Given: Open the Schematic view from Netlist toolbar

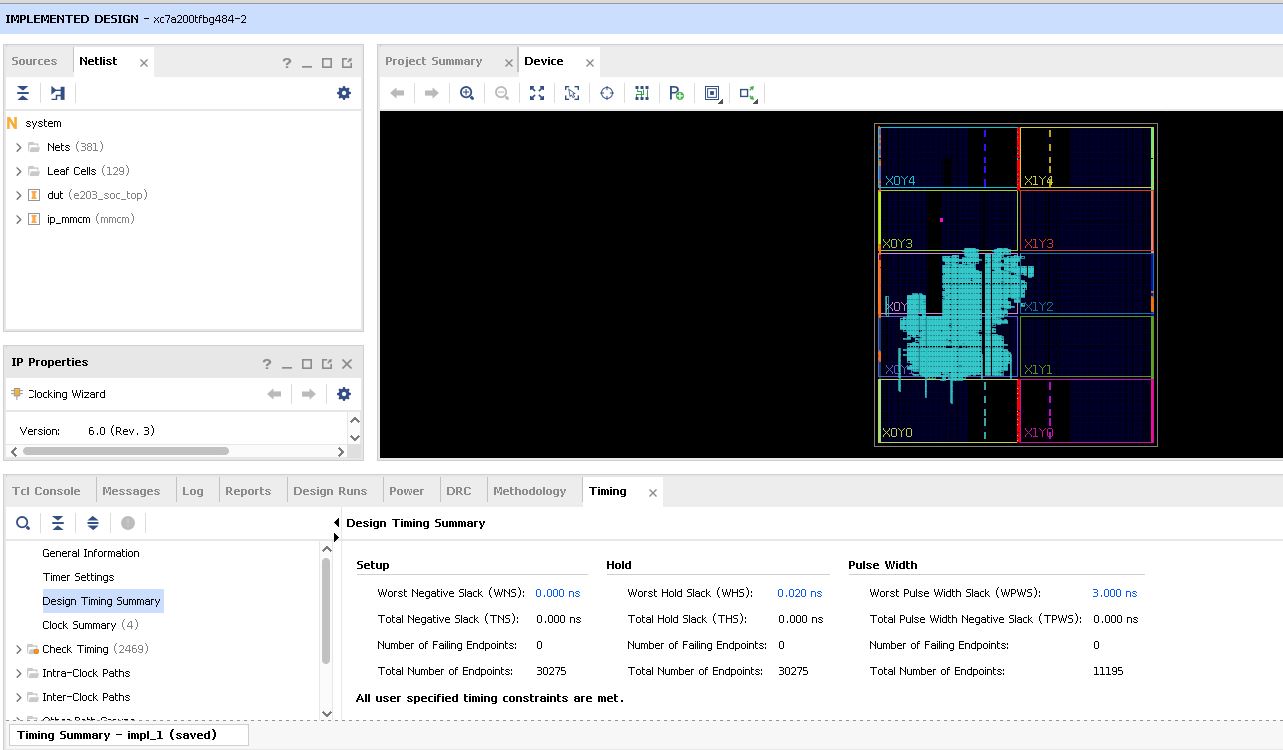Looking at the screenshot, I should (x=58, y=93).
